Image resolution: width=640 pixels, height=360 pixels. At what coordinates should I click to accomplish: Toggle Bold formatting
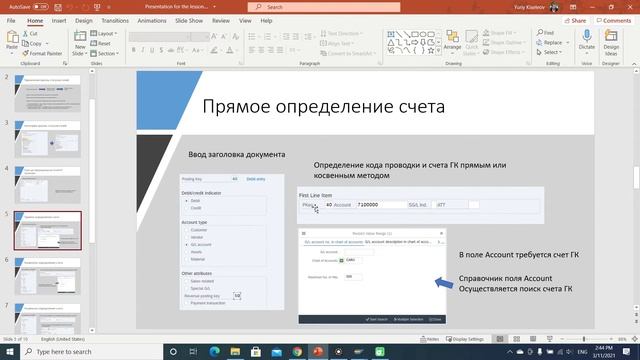pyautogui.click(x=133, y=50)
